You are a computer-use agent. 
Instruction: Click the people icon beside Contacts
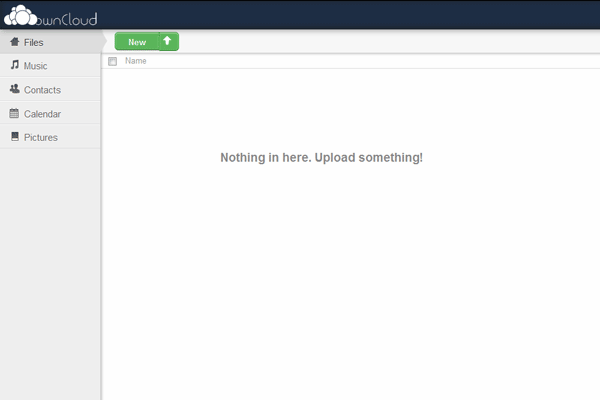click(14, 89)
